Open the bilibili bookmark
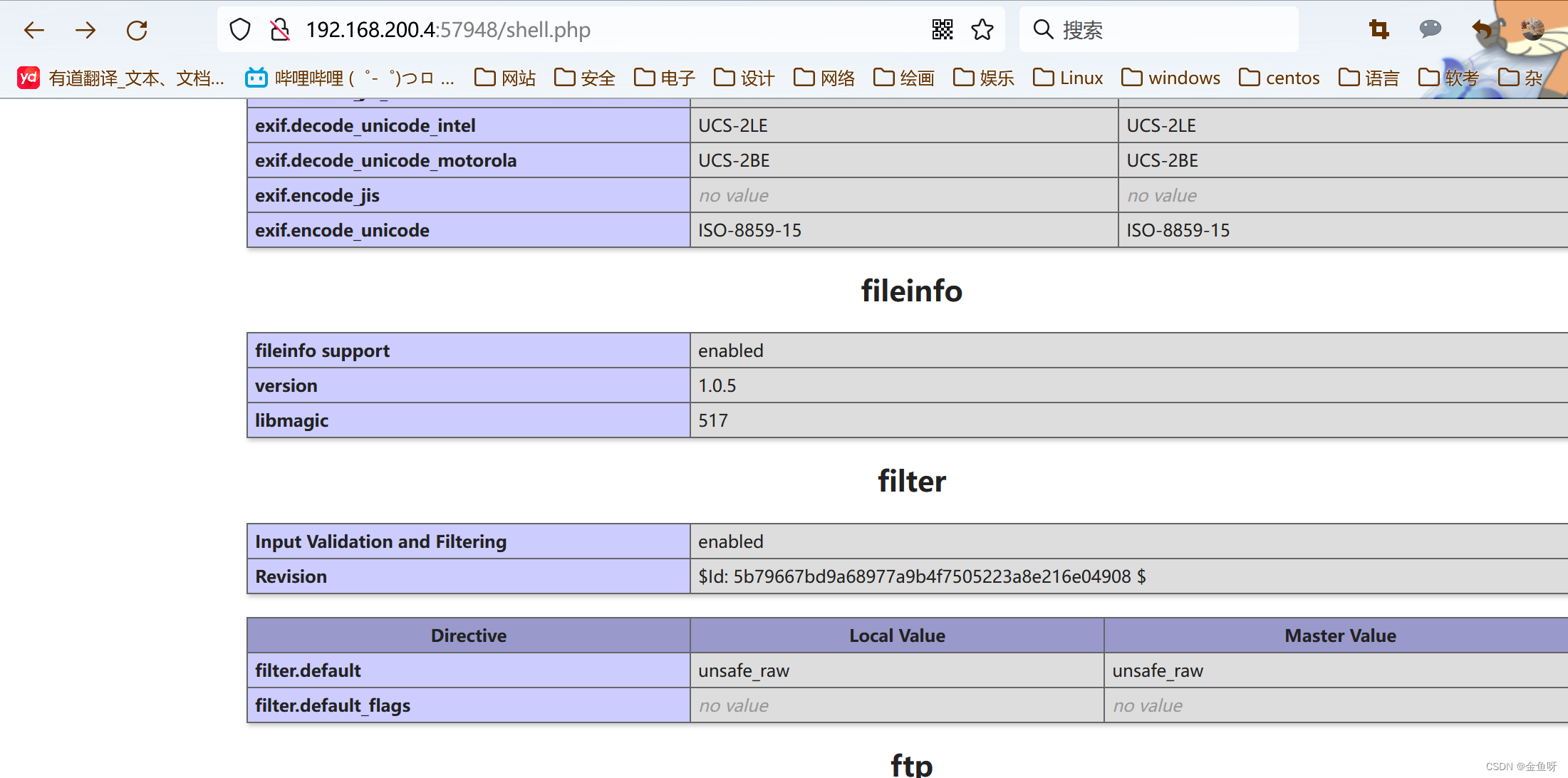Viewport: 1568px width, 778px height. tap(350, 78)
